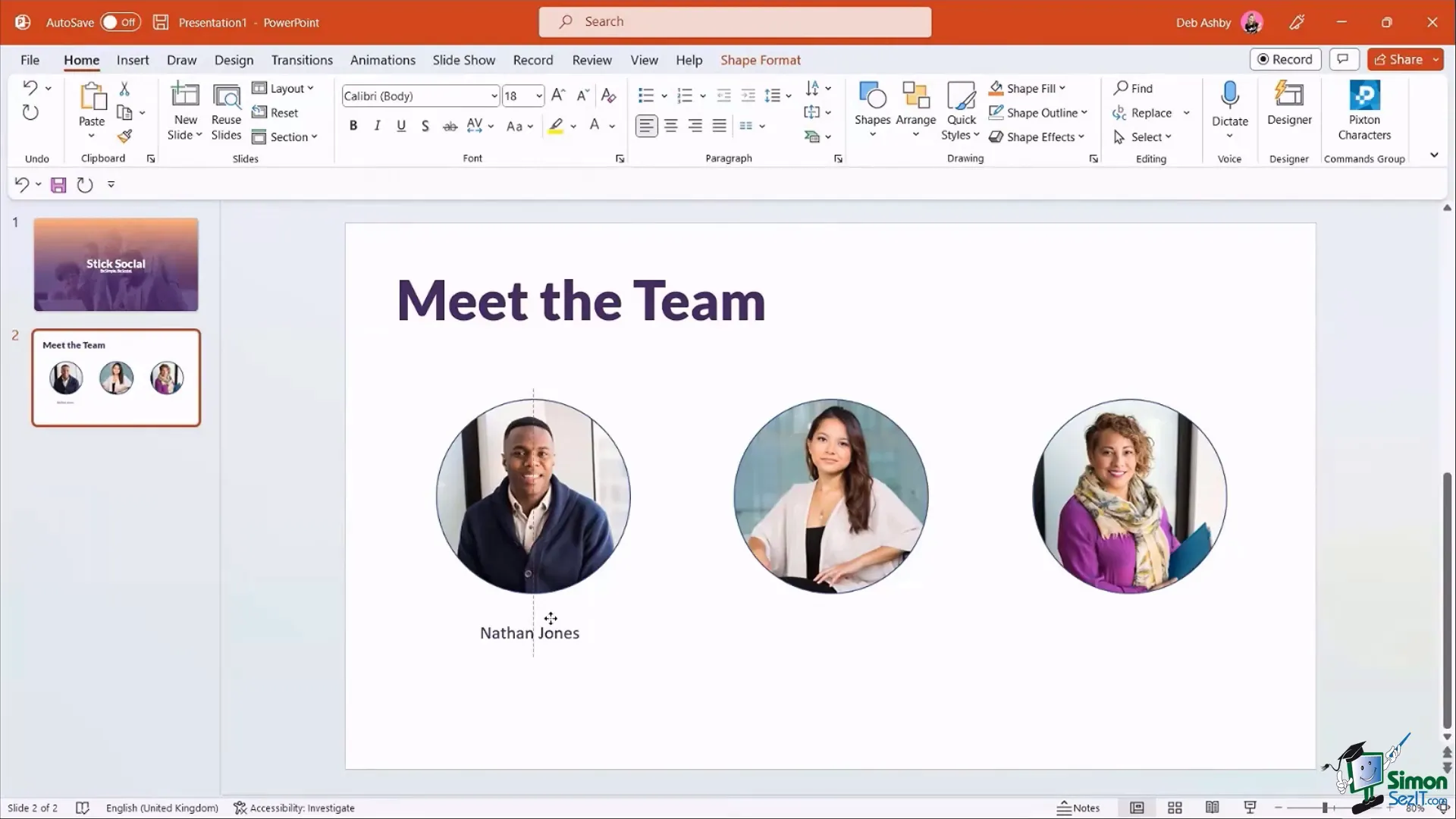Click the Search box

click(x=735, y=22)
